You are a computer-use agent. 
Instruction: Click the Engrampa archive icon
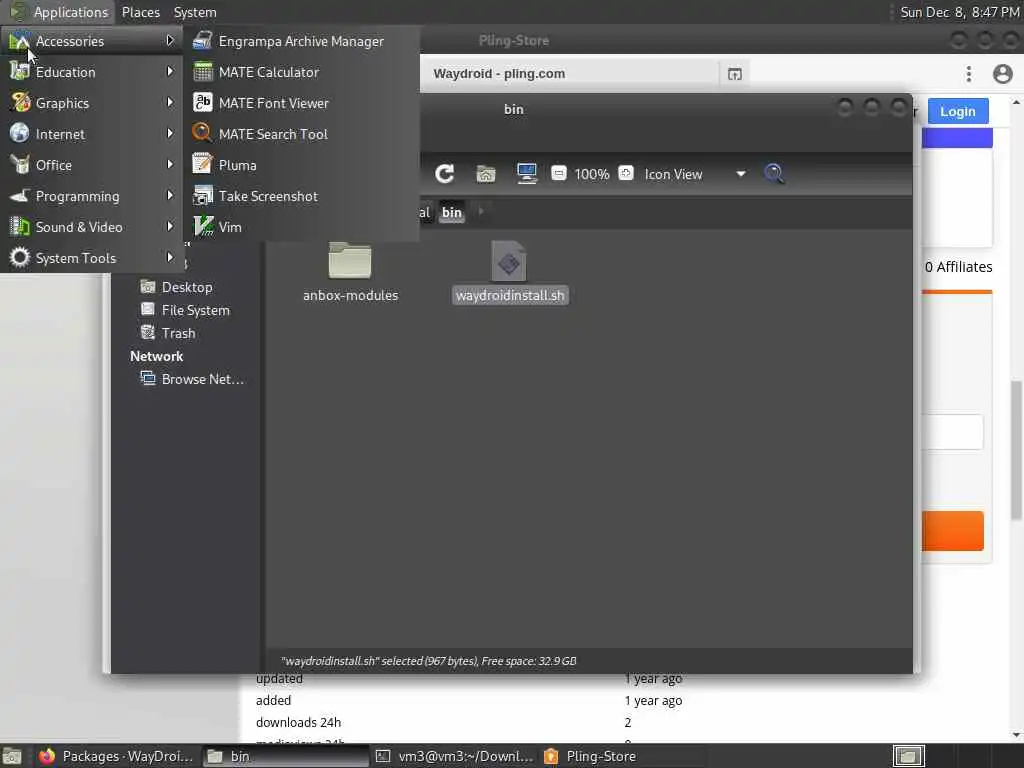(x=202, y=40)
